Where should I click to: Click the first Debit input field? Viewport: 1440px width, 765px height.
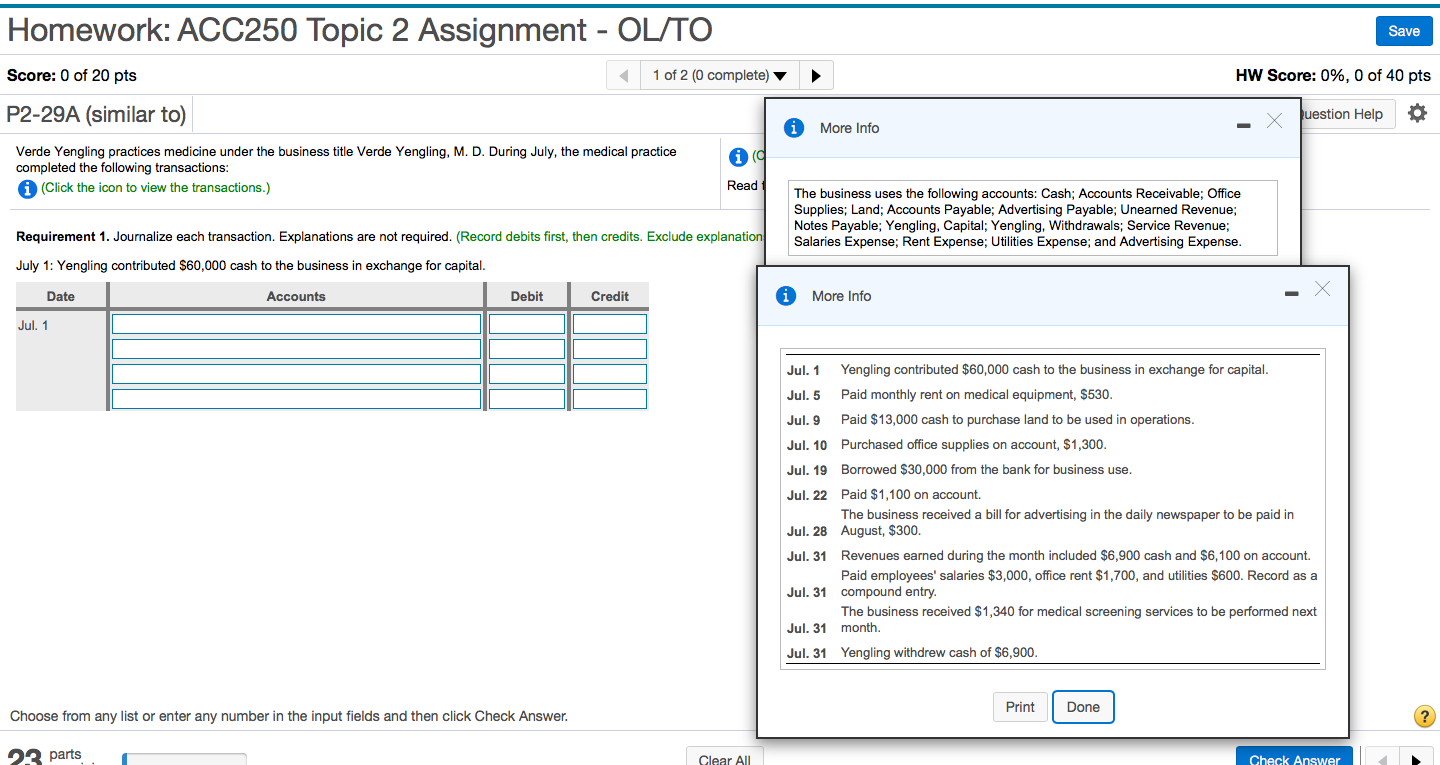pyautogui.click(x=526, y=323)
